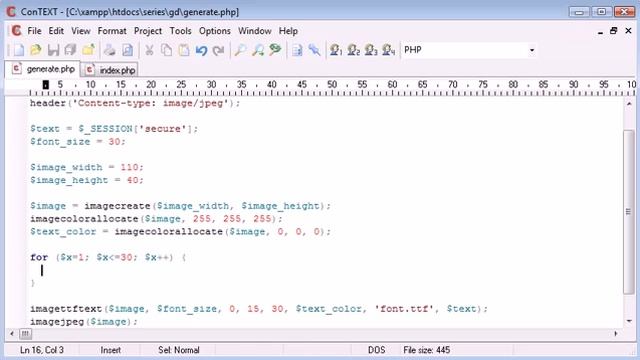Click the New file toolbar icon
Image resolution: width=640 pixels, height=360 pixels.
[18, 50]
